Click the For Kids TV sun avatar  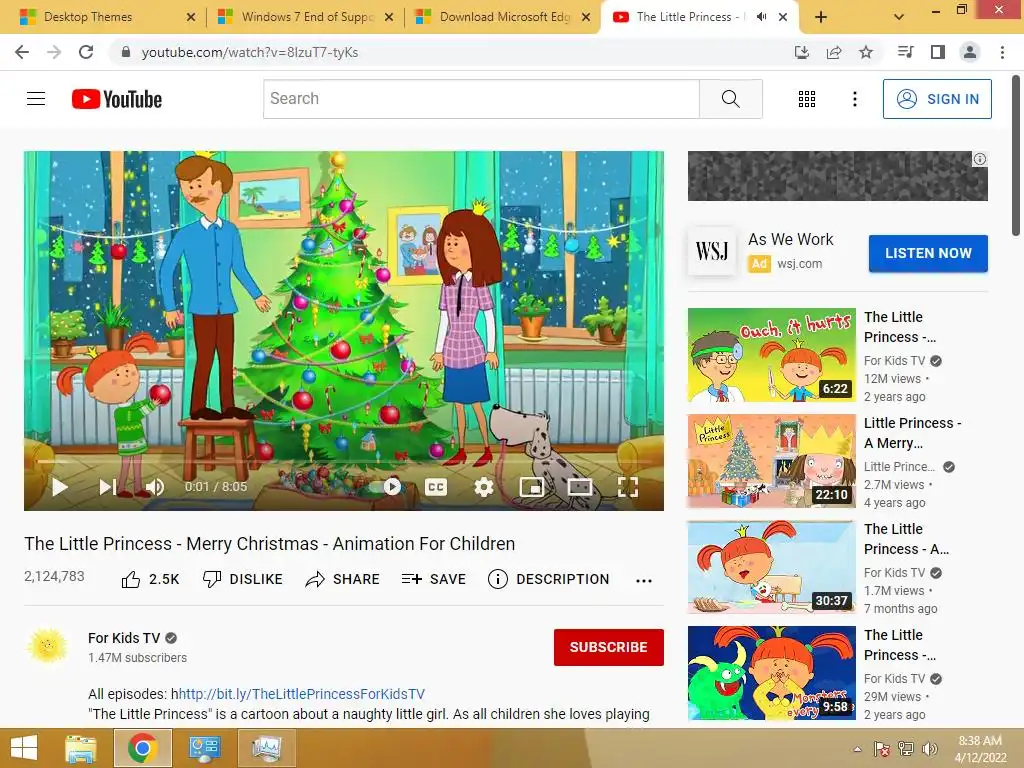48,646
